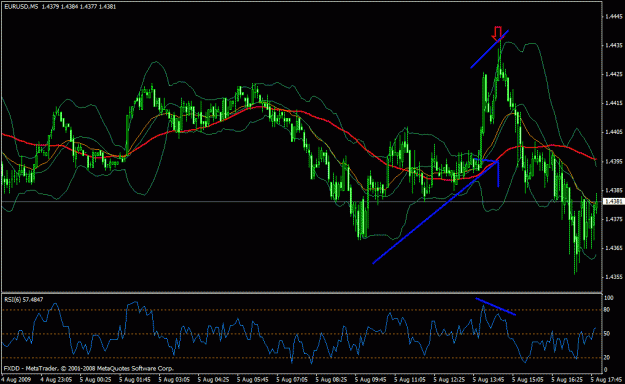
Task: Click the FXDD MetaTrader copyright text
Action: (x=88, y=369)
